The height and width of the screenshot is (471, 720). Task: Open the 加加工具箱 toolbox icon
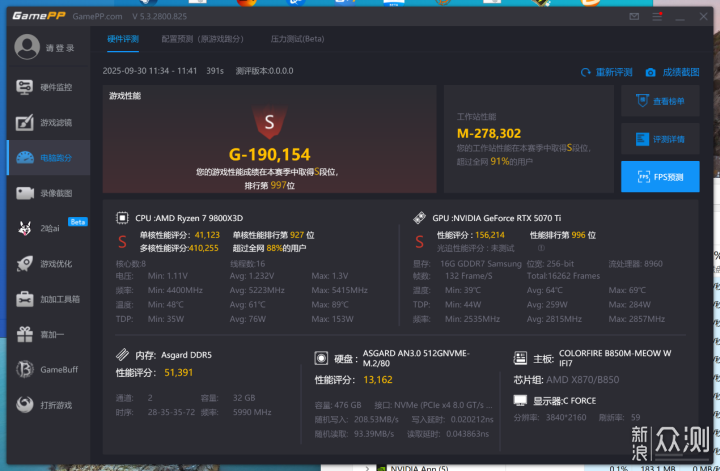(25, 299)
